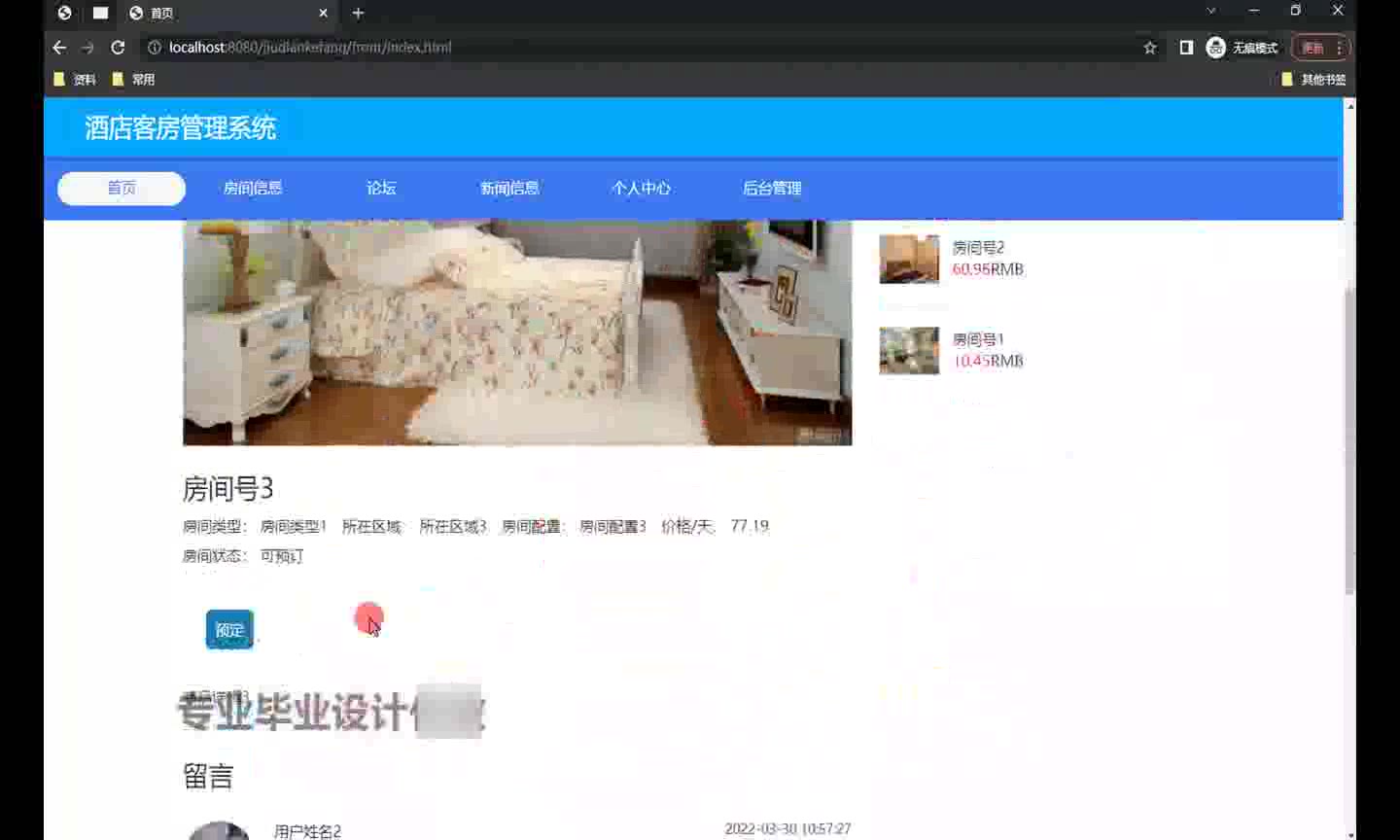This screenshot has height=840, width=1400.
Task: Click the 房间类型1 value text
Action: [x=293, y=526]
